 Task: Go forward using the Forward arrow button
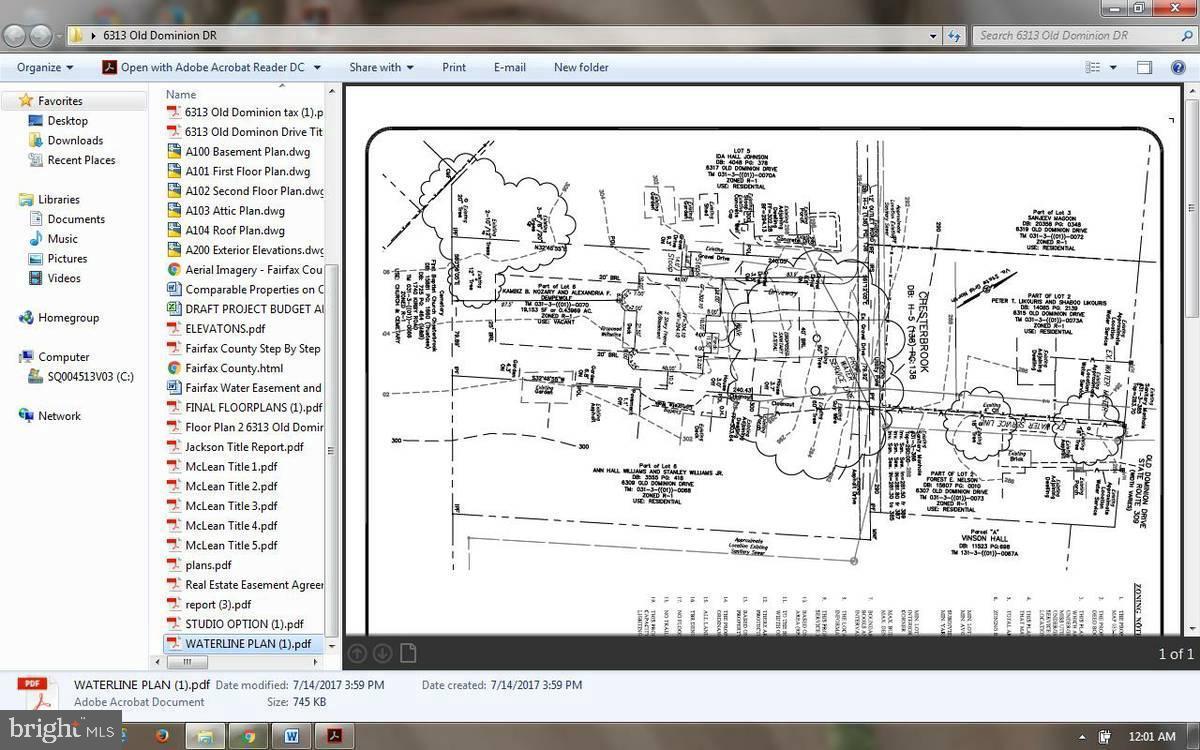(x=41, y=36)
